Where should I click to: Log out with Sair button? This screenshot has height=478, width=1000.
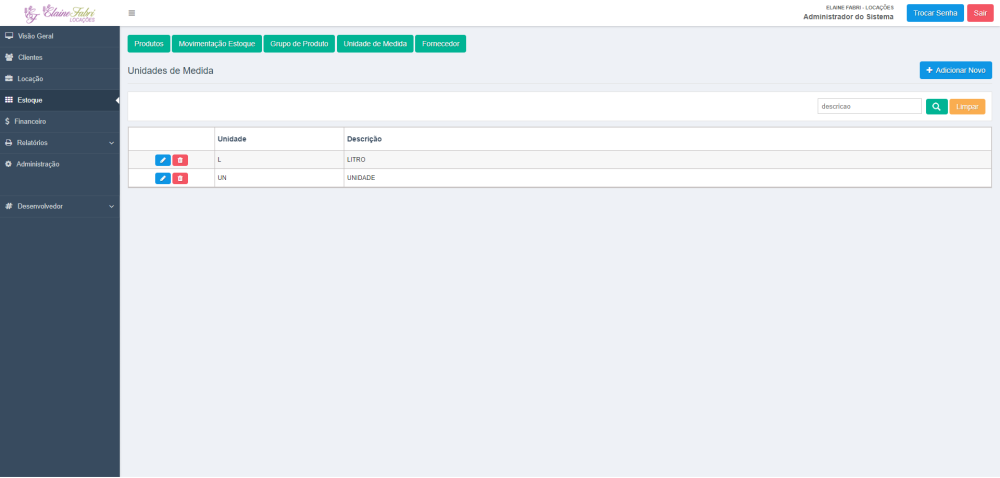tap(980, 13)
